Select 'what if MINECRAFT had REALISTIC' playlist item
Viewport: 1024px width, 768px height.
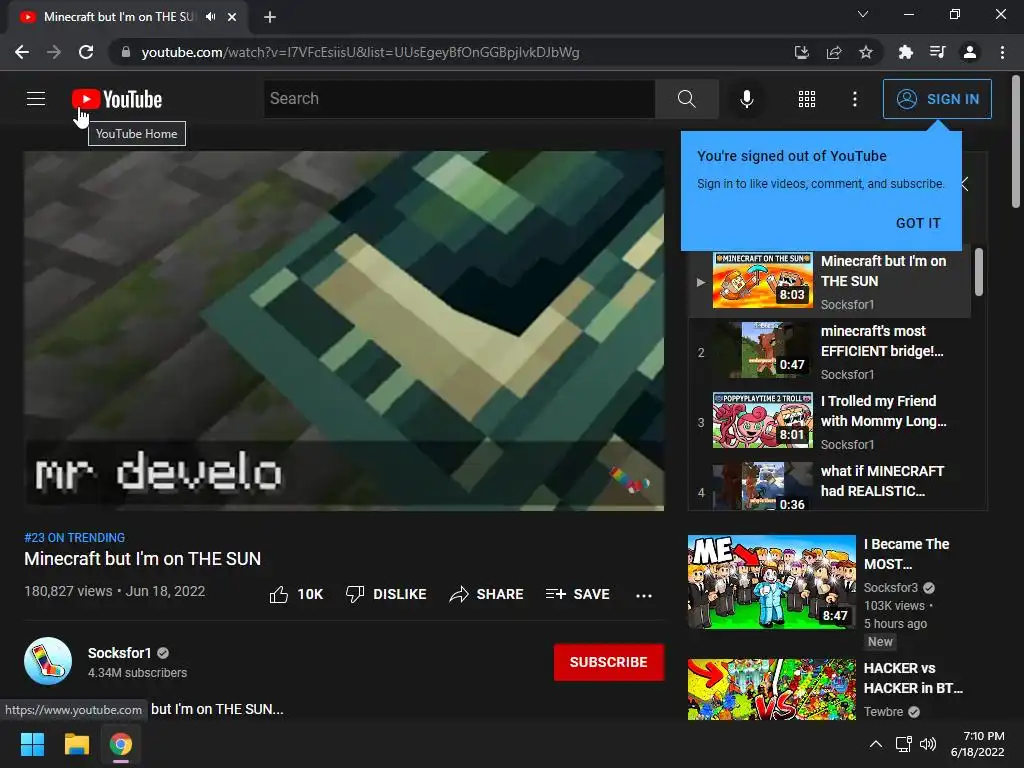click(829, 485)
